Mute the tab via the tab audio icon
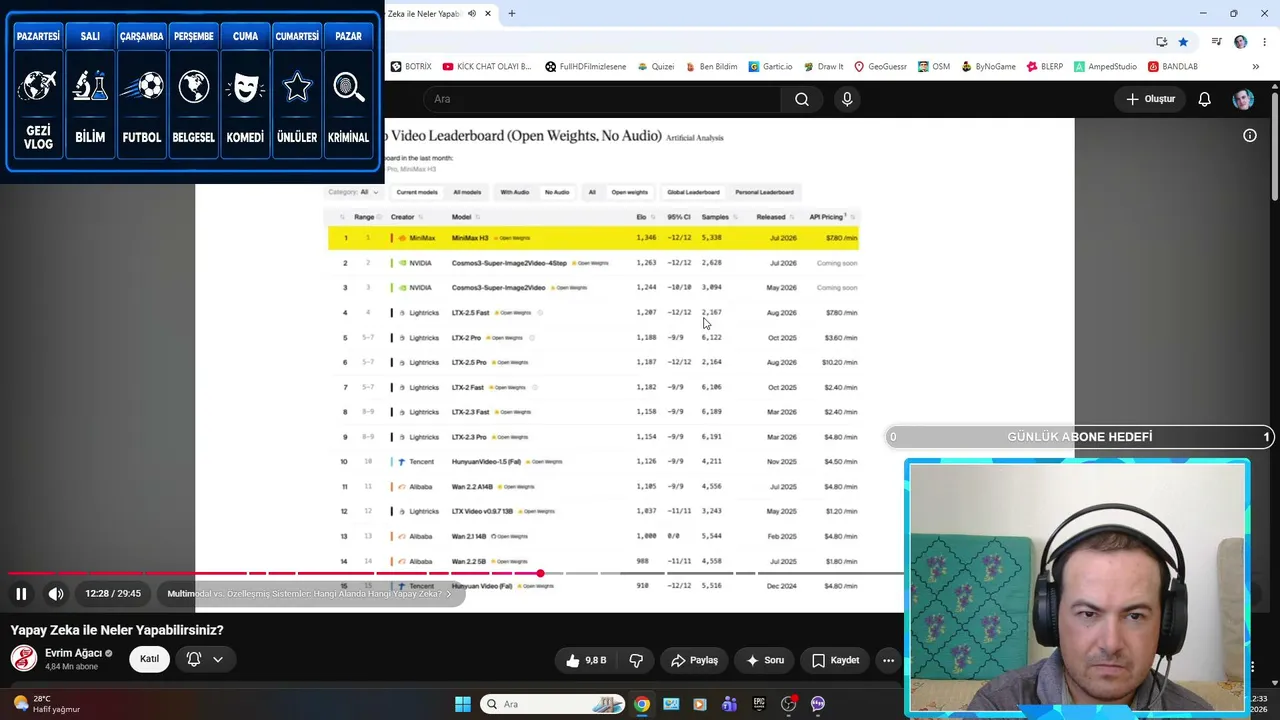The height and width of the screenshot is (720, 1280). [x=472, y=14]
